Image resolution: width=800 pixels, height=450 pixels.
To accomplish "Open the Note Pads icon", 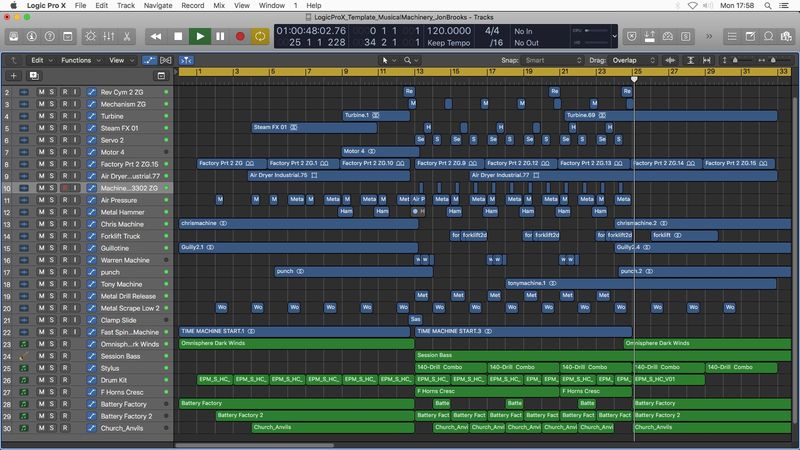I will point(750,36).
